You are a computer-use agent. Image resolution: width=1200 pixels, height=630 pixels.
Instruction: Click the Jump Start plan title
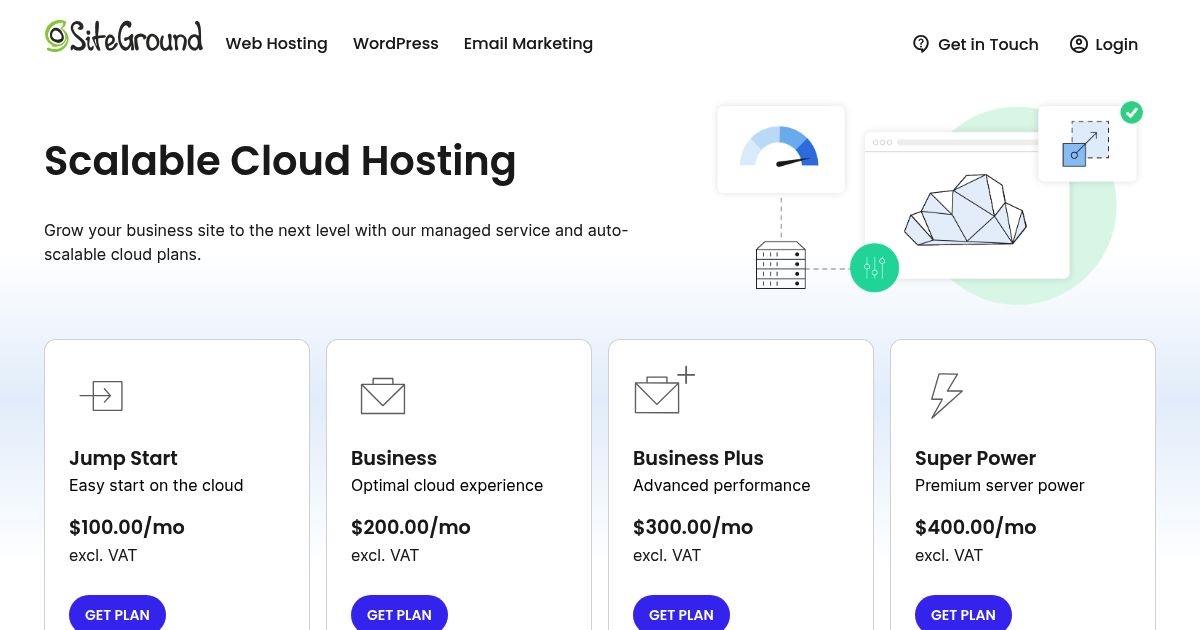point(123,458)
